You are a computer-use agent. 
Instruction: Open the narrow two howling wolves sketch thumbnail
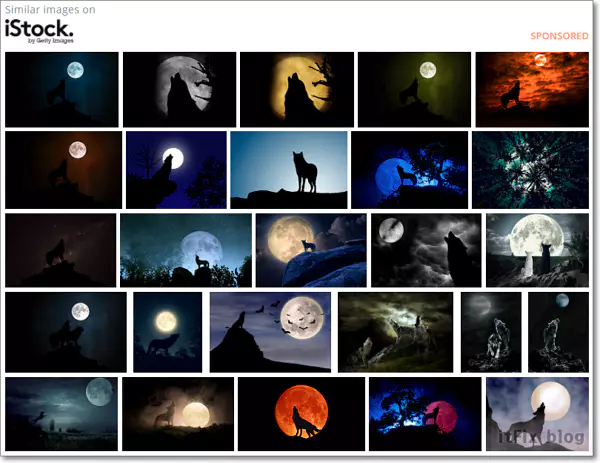click(x=491, y=332)
